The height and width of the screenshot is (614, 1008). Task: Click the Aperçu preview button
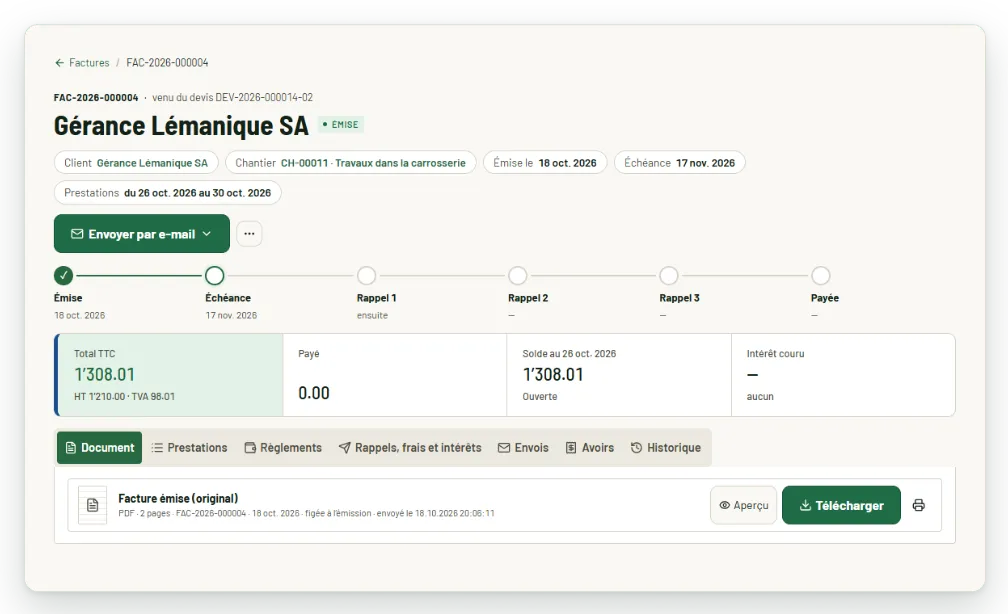tap(744, 505)
